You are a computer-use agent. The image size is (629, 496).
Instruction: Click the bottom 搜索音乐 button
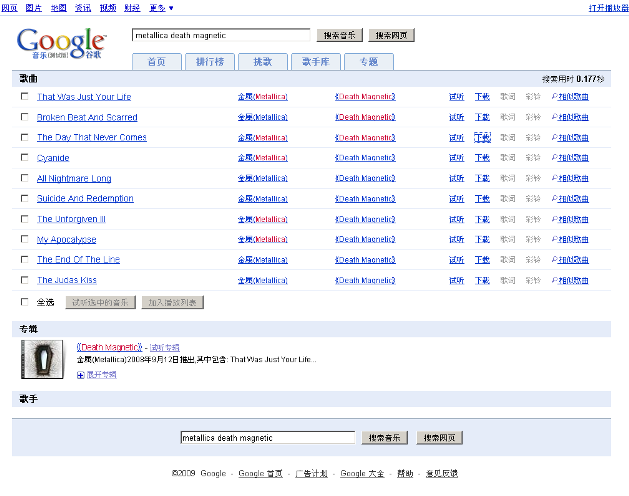pos(385,438)
